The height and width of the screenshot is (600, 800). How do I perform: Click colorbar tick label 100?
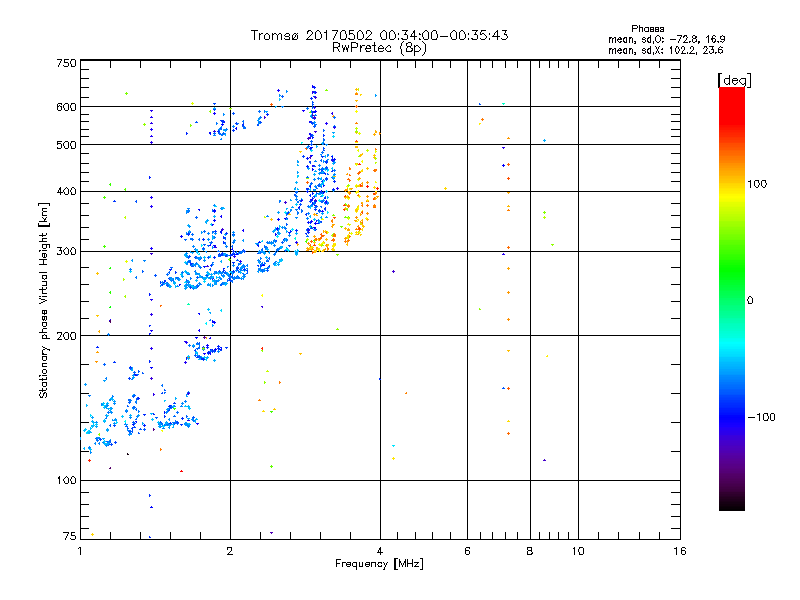(757, 184)
